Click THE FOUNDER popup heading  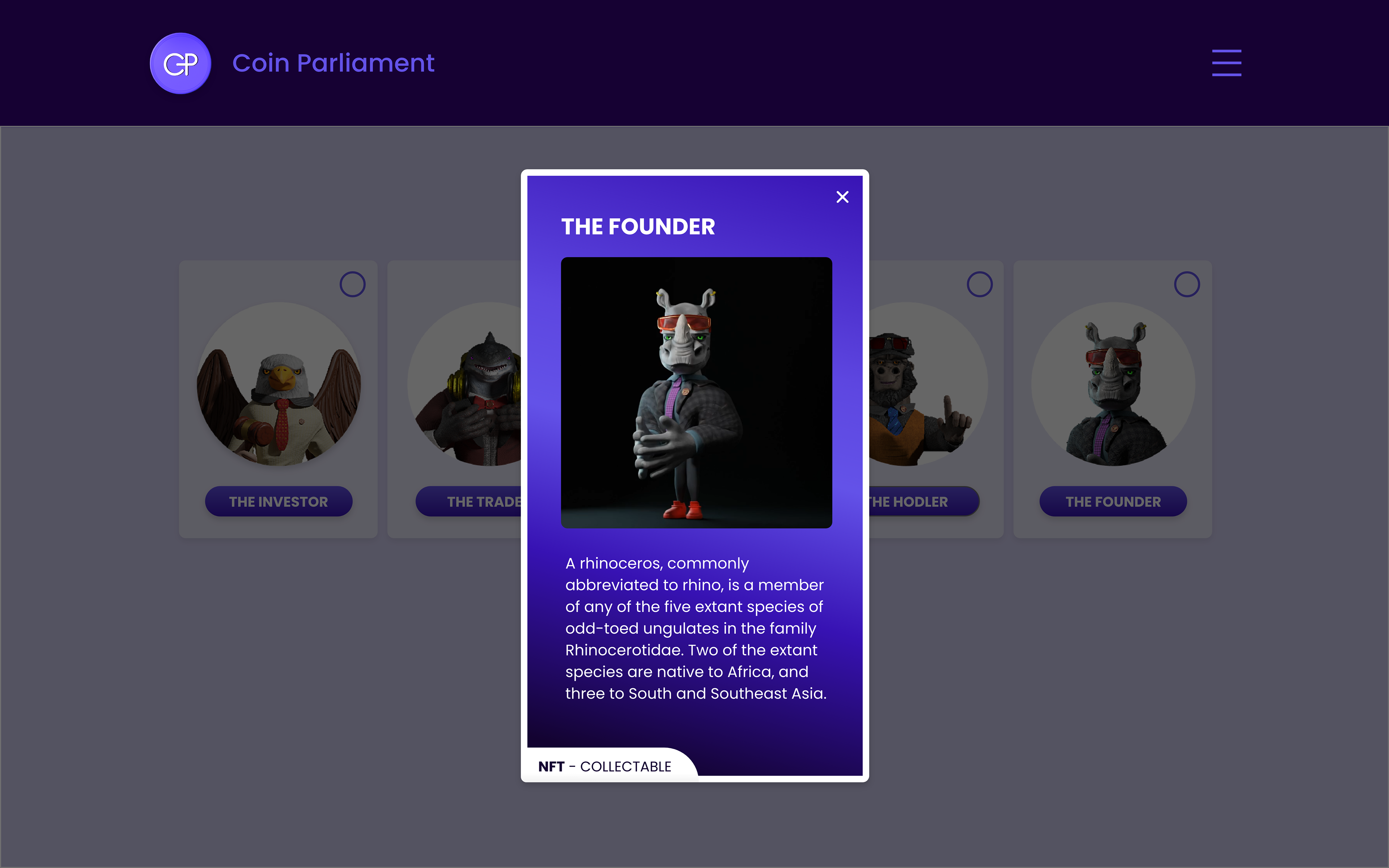[638, 227]
